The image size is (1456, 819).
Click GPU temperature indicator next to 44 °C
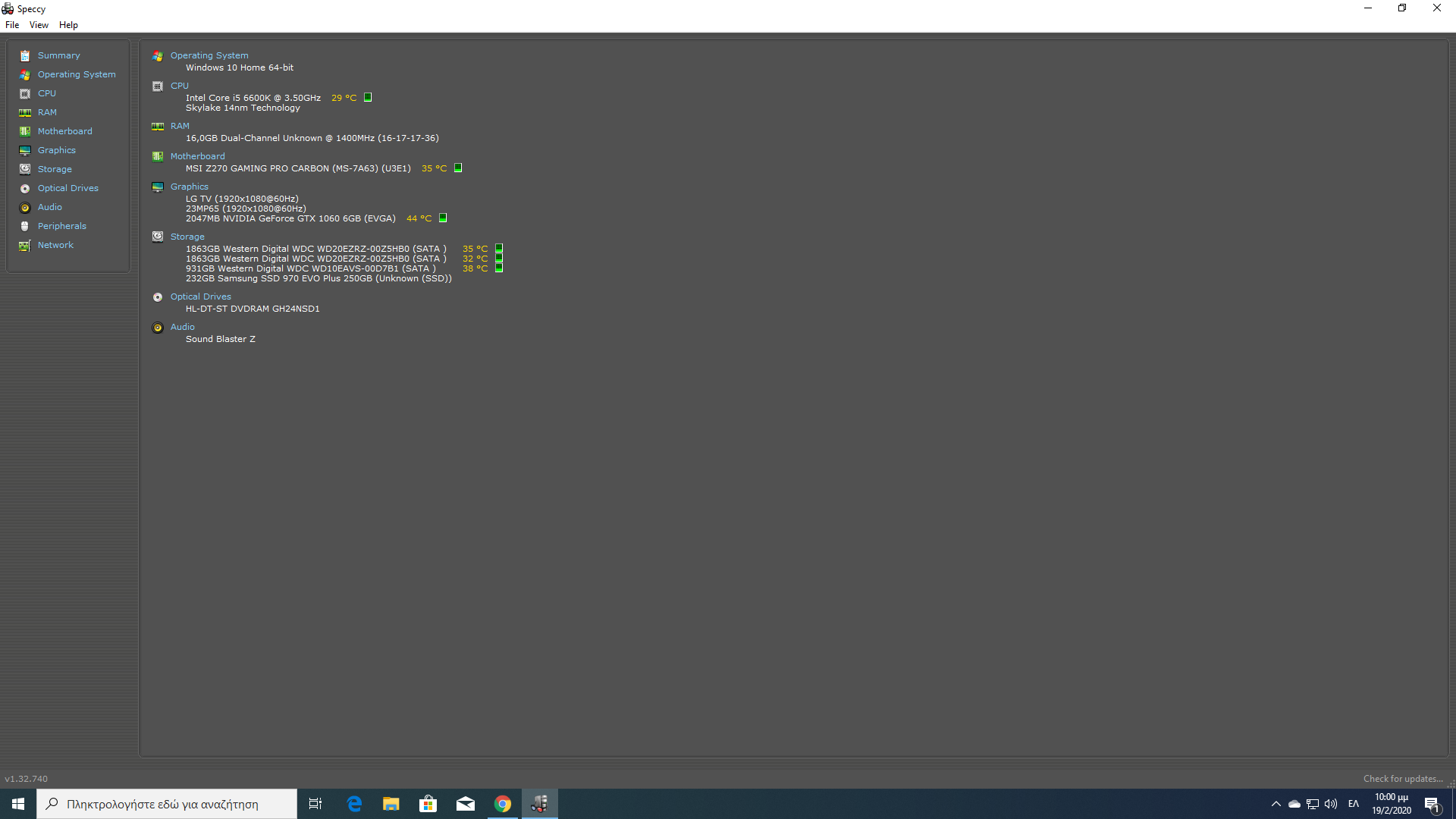coord(443,218)
